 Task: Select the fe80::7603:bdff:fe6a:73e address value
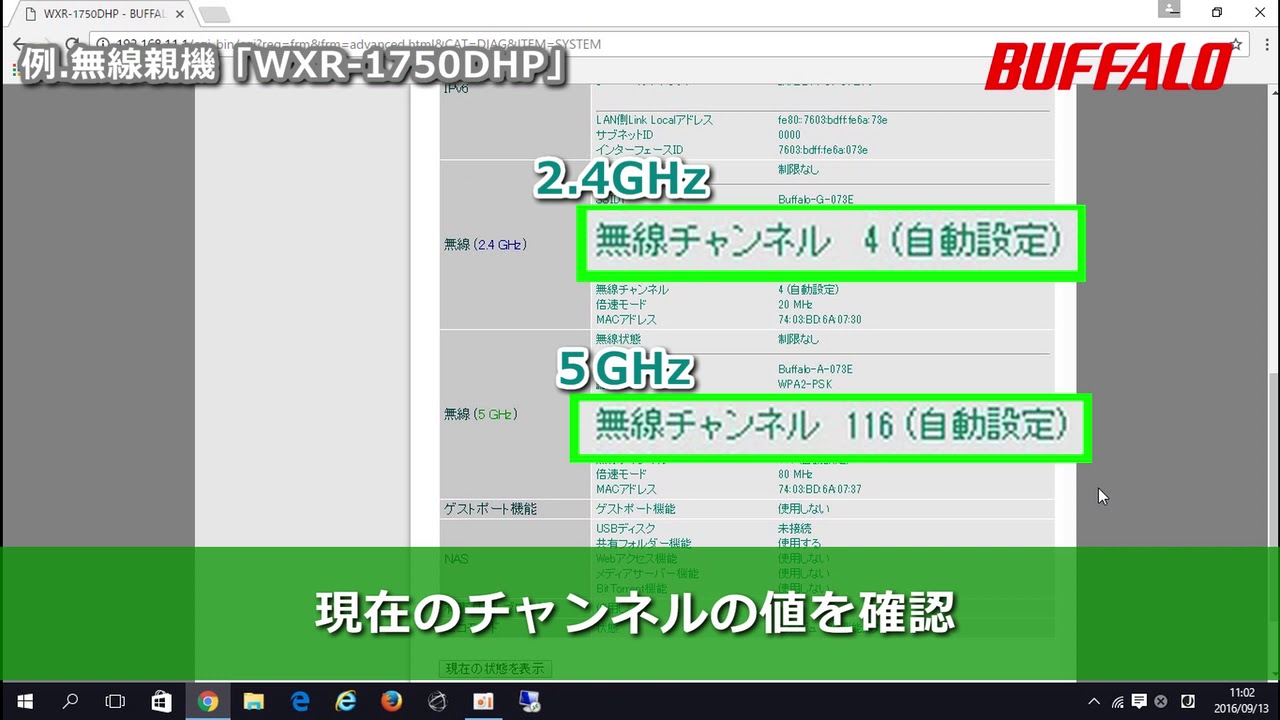click(x=832, y=120)
